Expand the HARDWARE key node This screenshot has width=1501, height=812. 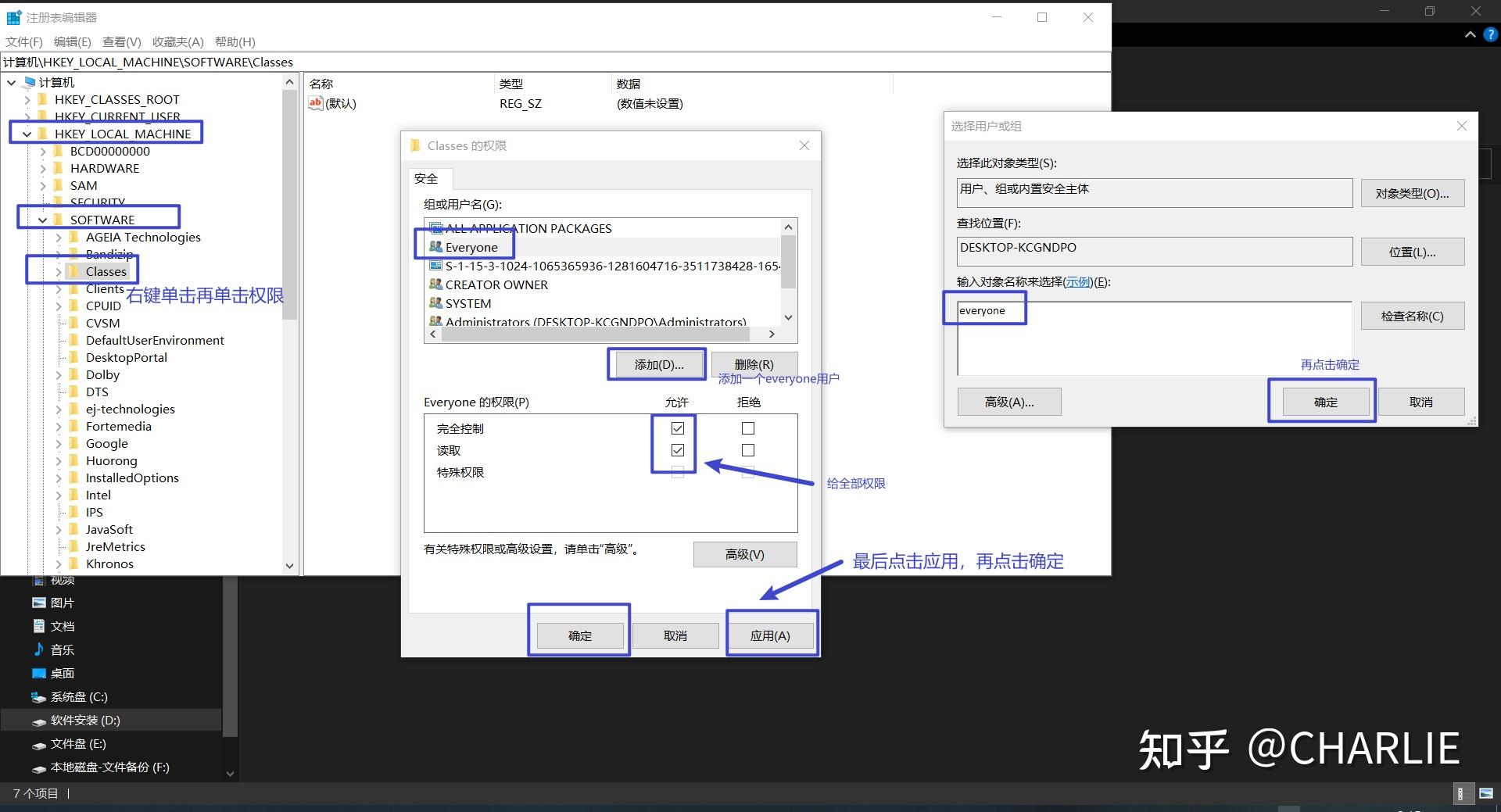(43, 168)
